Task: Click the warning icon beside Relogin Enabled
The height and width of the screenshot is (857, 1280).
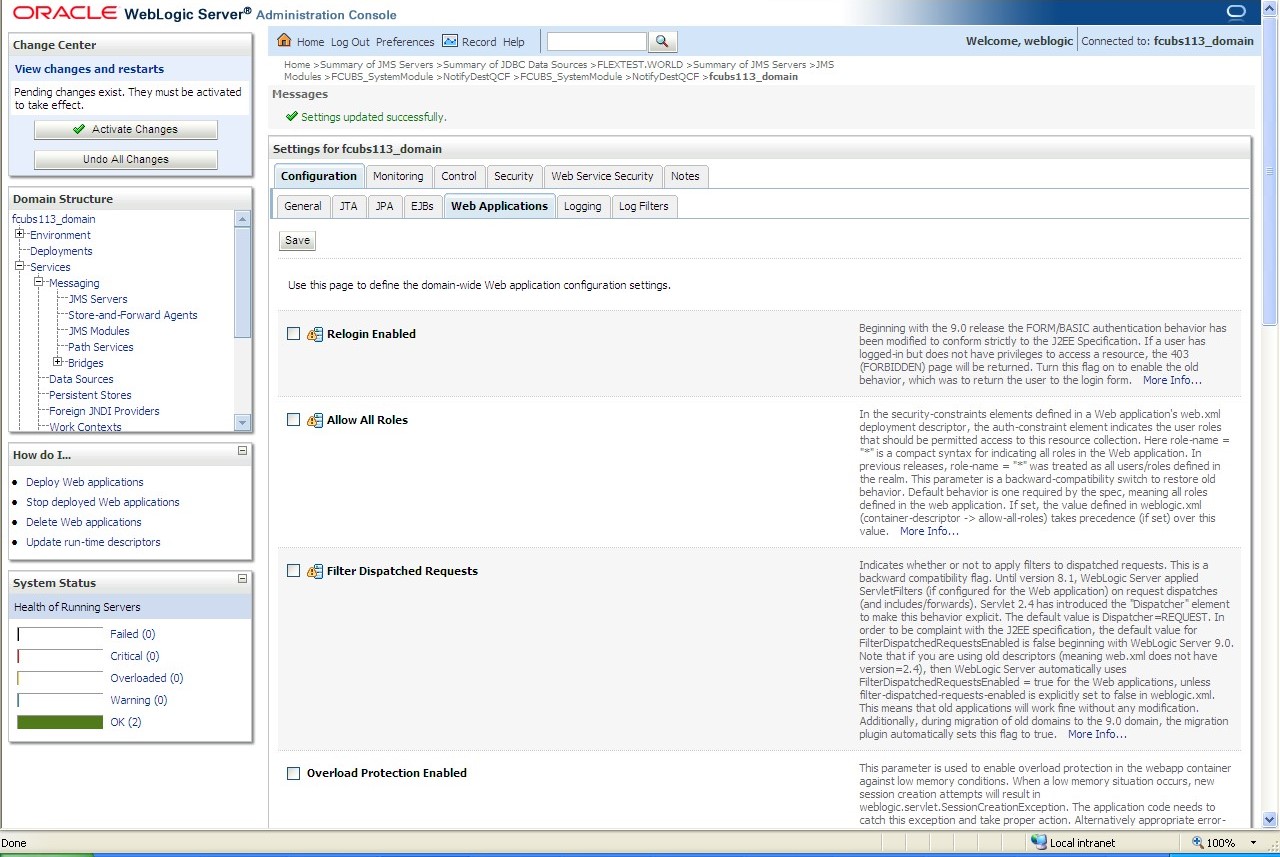Action: [x=315, y=334]
